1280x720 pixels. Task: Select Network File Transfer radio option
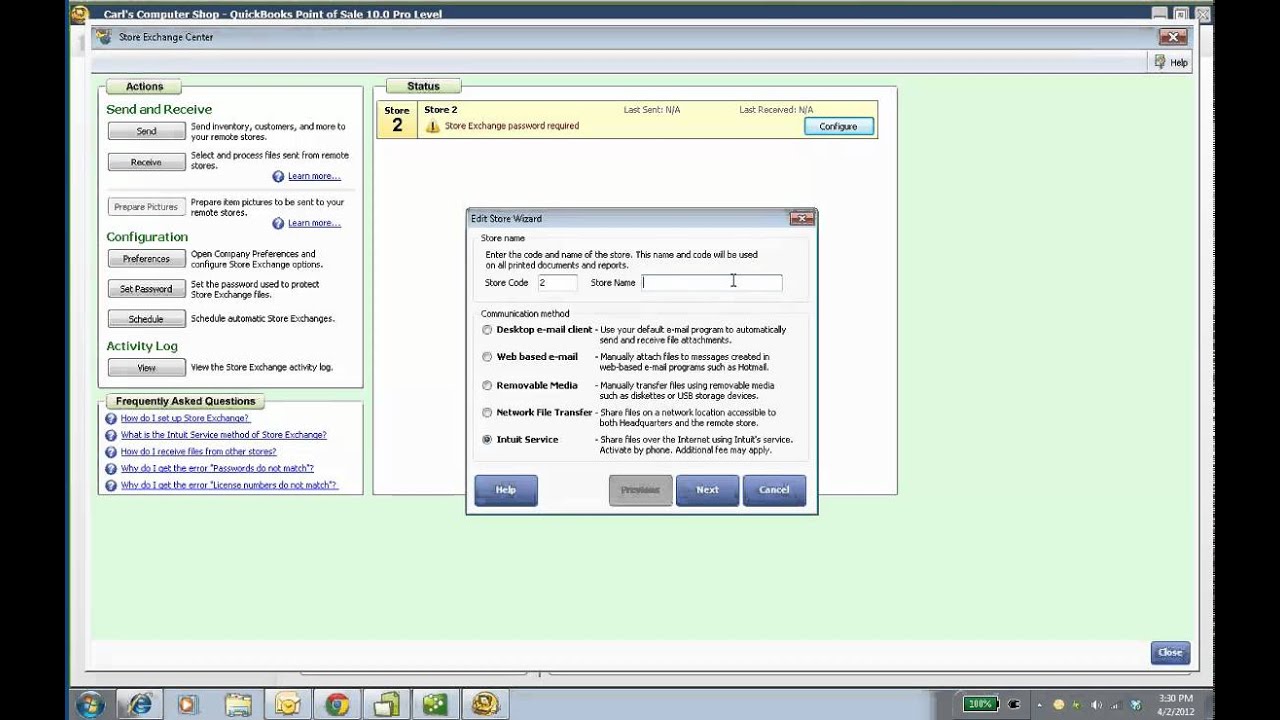[487, 412]
